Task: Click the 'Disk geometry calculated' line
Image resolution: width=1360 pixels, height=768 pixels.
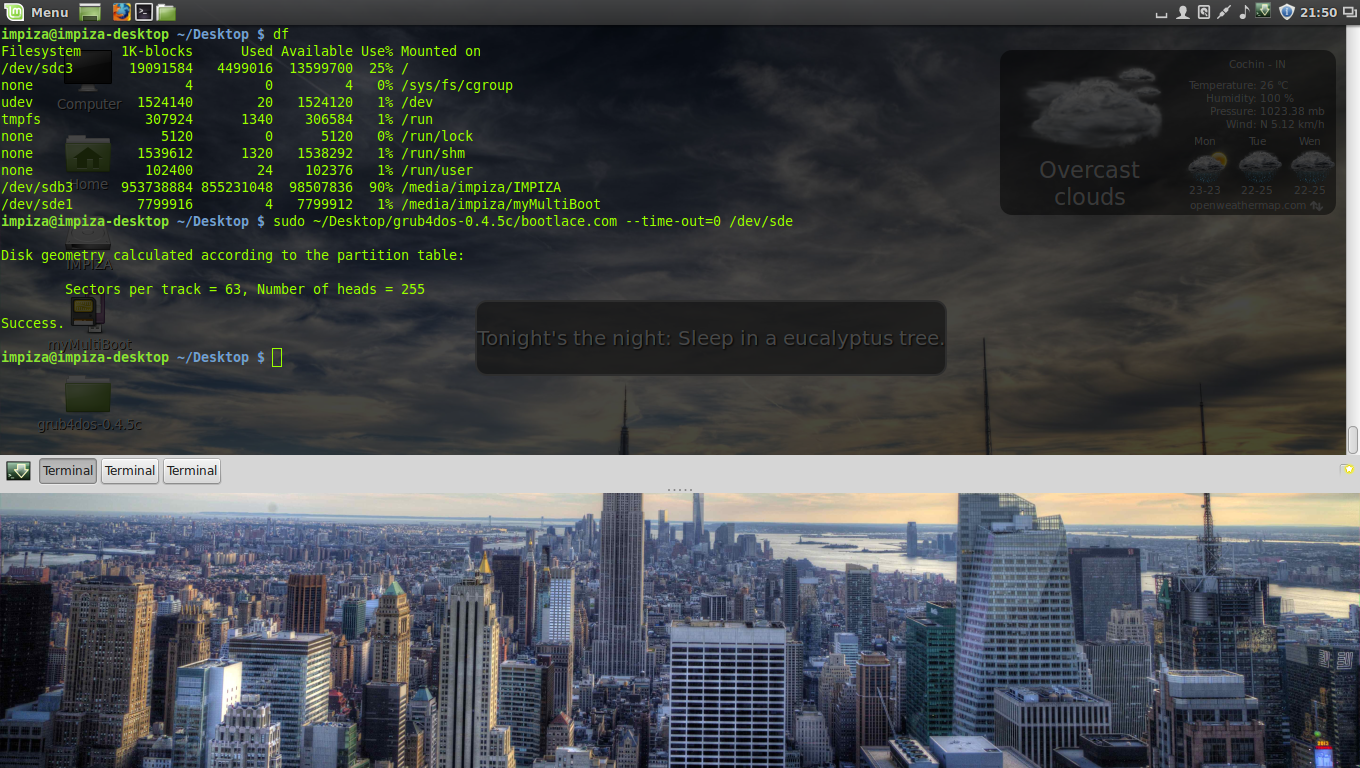Action: [233, 255]
